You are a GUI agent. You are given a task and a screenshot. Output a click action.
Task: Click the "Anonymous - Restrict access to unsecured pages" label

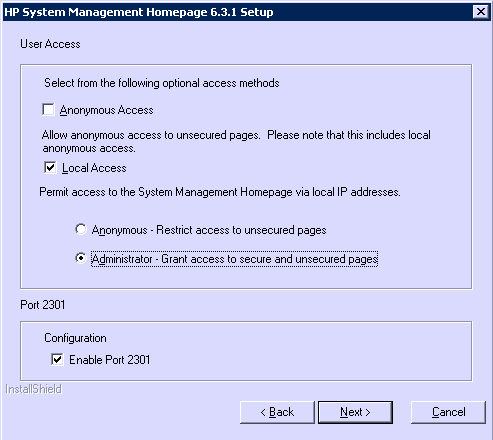[209, 230]
